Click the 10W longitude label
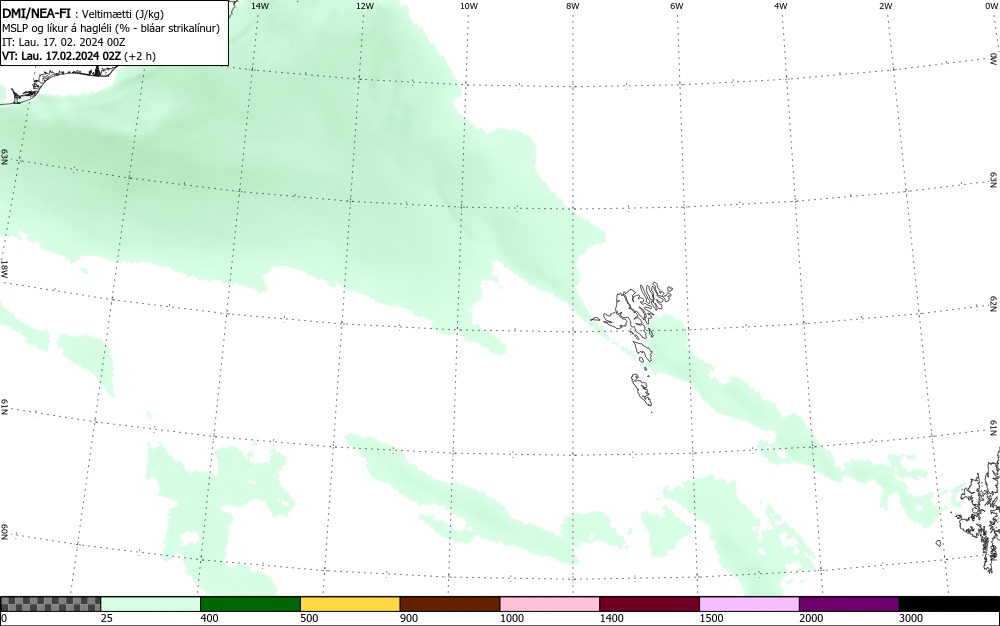 pos(469,6)
